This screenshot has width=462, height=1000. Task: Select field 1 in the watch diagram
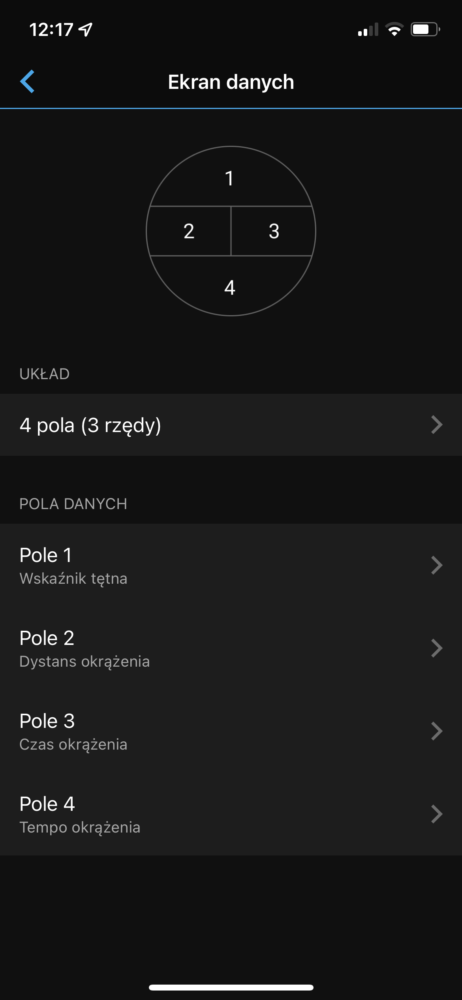[230, 179]
